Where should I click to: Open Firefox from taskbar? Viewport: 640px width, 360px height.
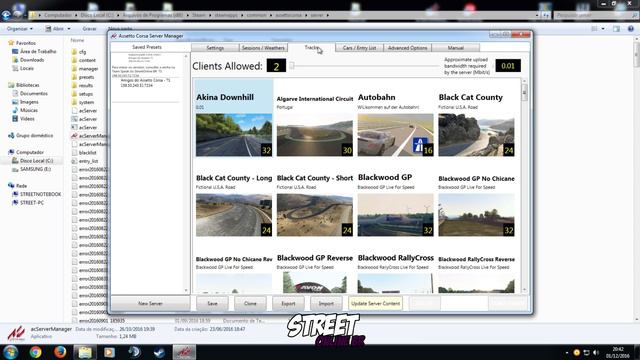pyautogui.click(x=60, y=352)
